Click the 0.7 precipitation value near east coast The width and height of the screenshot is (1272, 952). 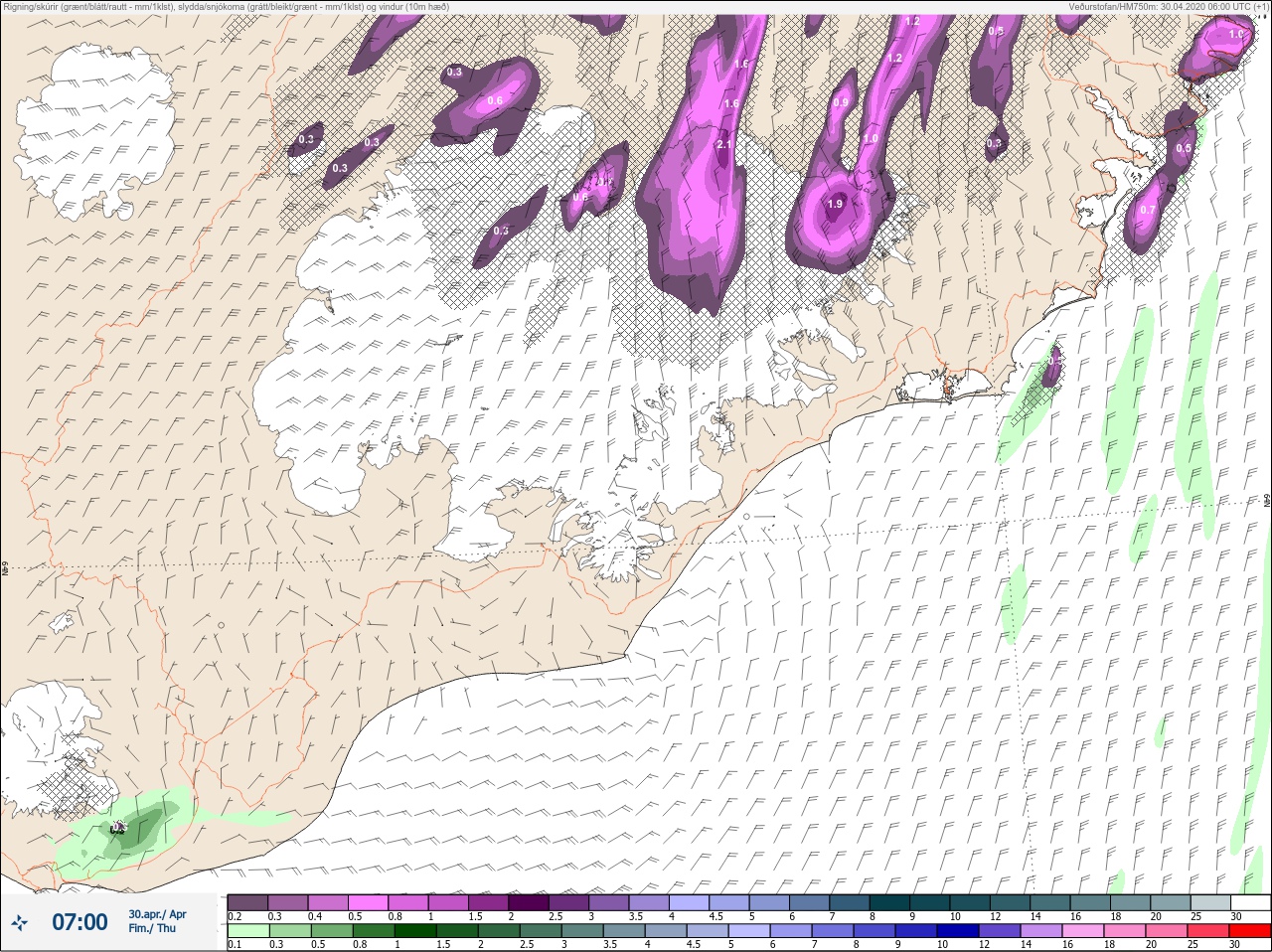(x=1148, y=210)
